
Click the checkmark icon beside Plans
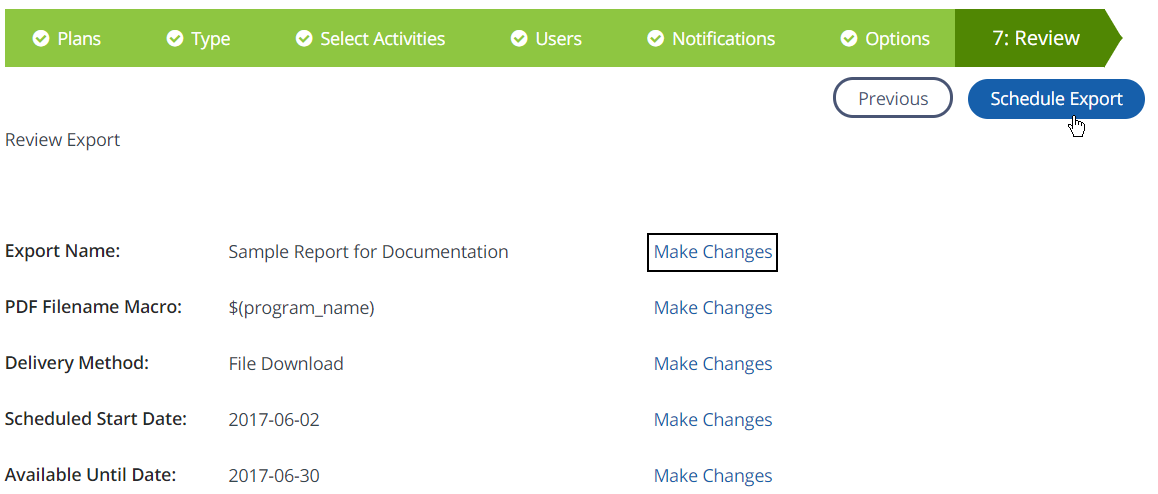(x=41, y=39)
